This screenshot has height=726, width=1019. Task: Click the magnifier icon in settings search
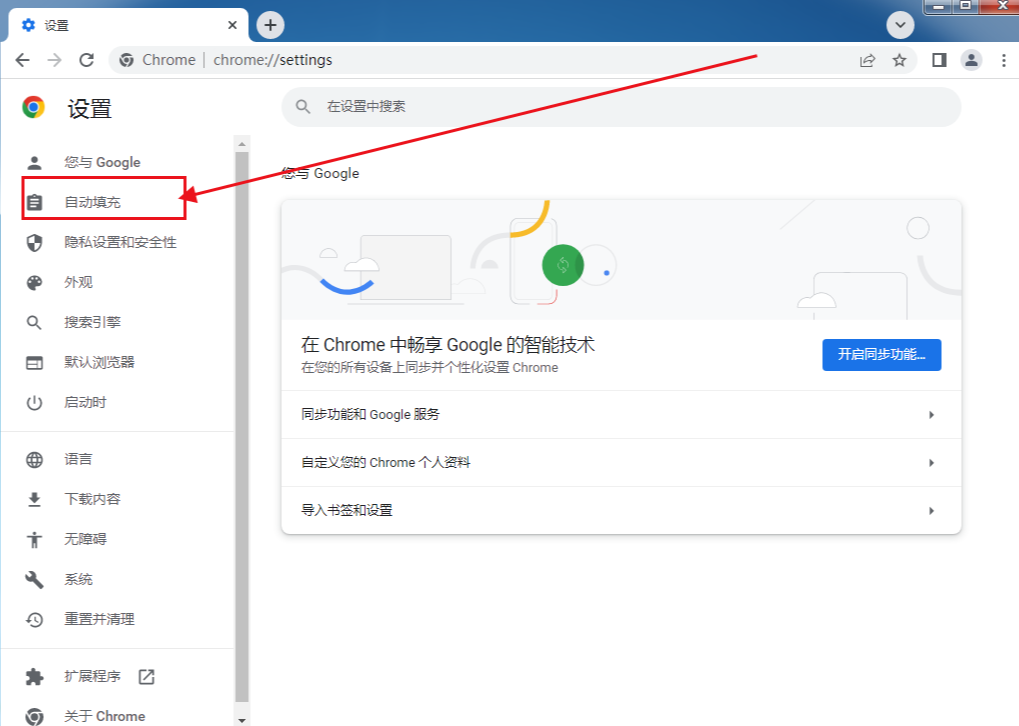click(x=303, y=107)
